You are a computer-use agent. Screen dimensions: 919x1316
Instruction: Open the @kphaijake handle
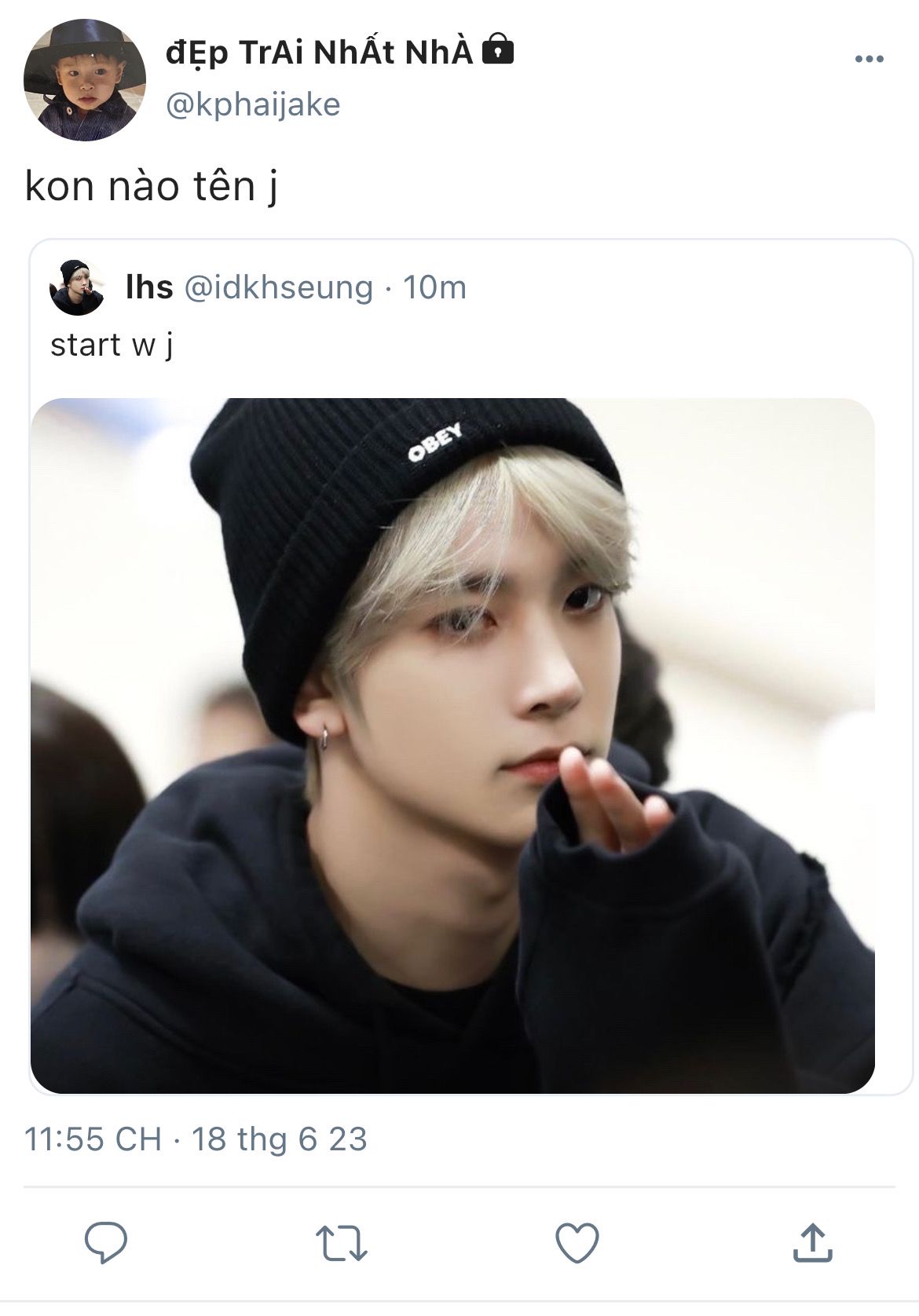[x=253, y=104]
